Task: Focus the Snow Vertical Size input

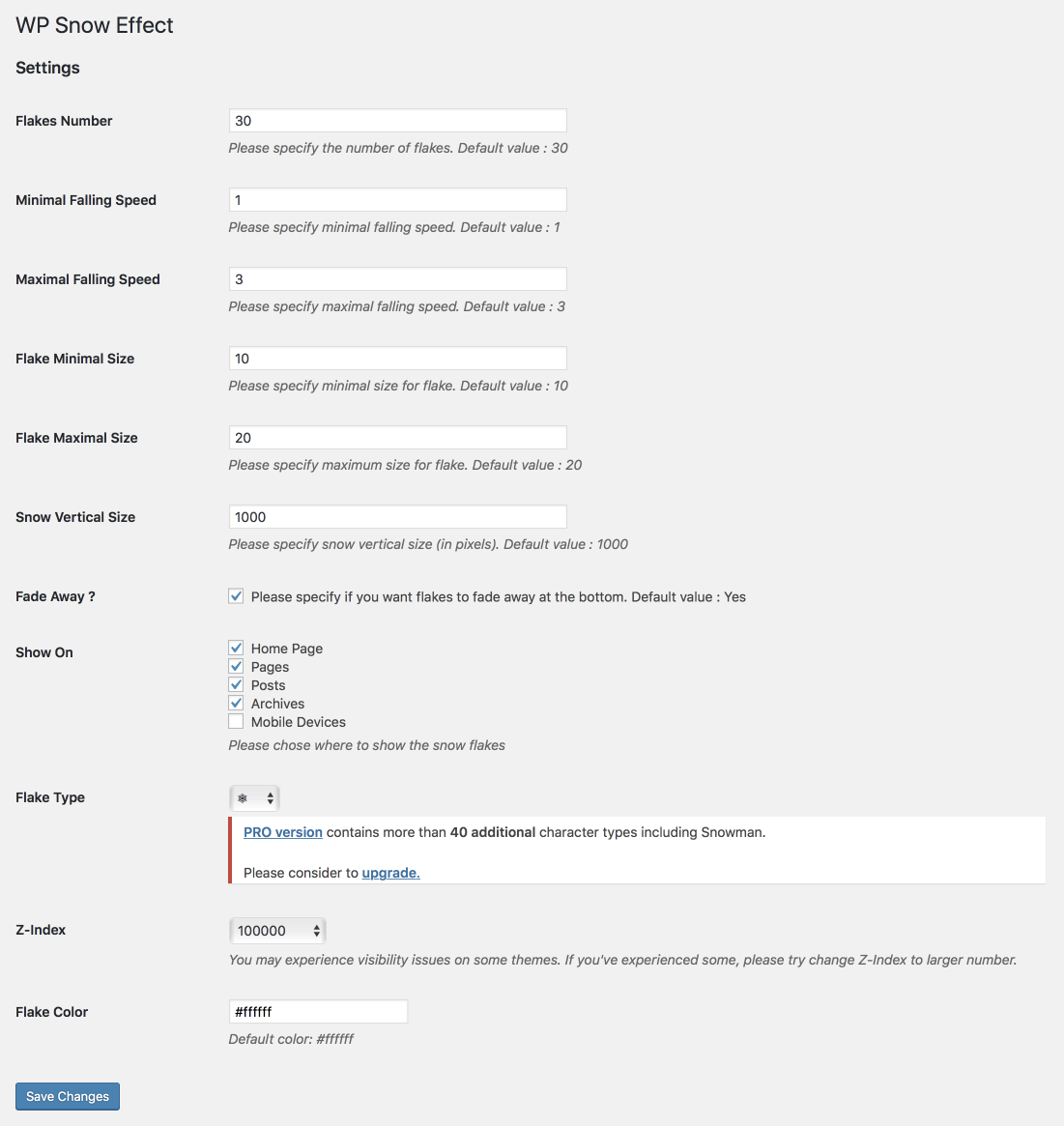Action: tap(398, 517)
